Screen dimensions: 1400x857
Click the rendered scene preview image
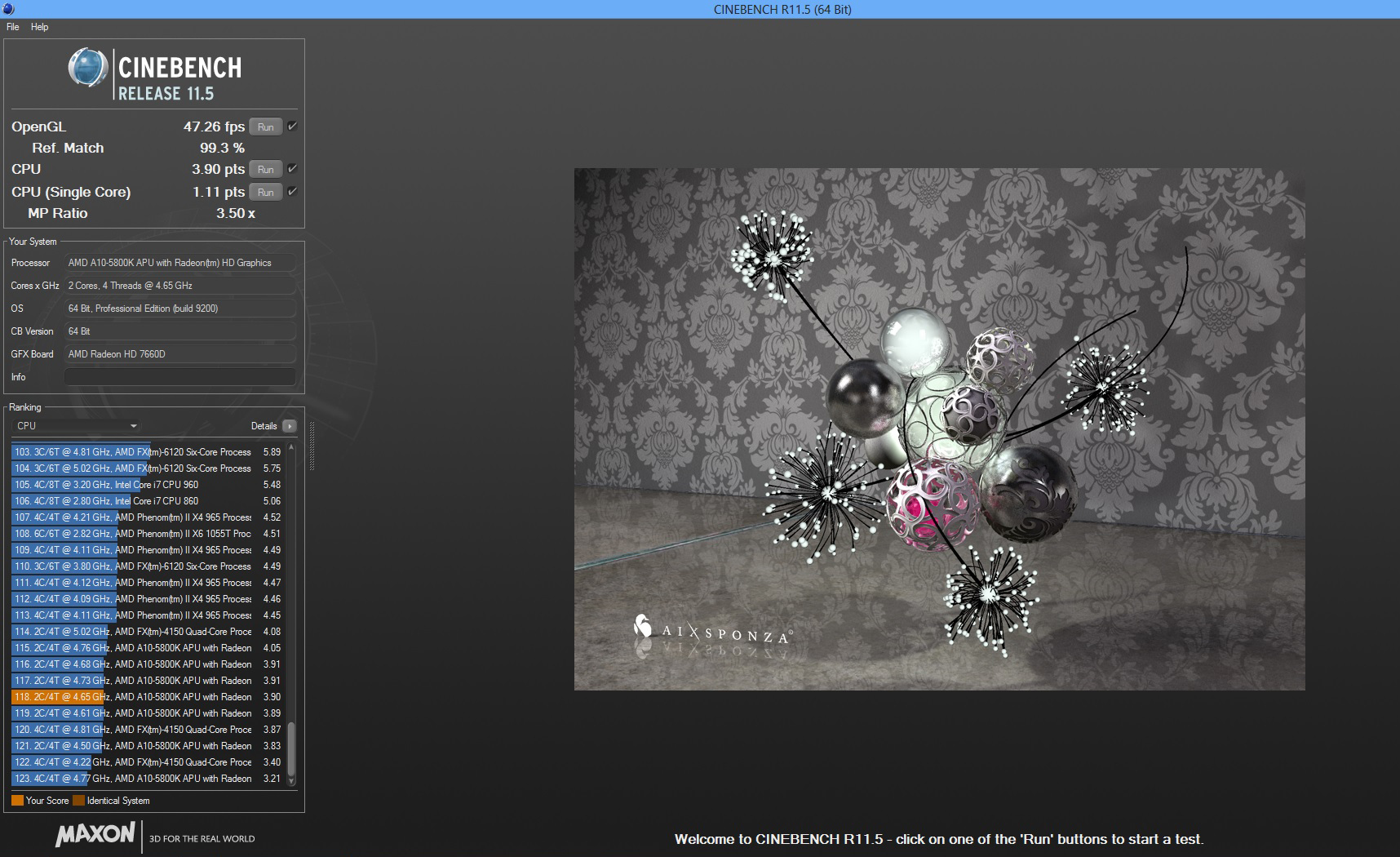939,429
